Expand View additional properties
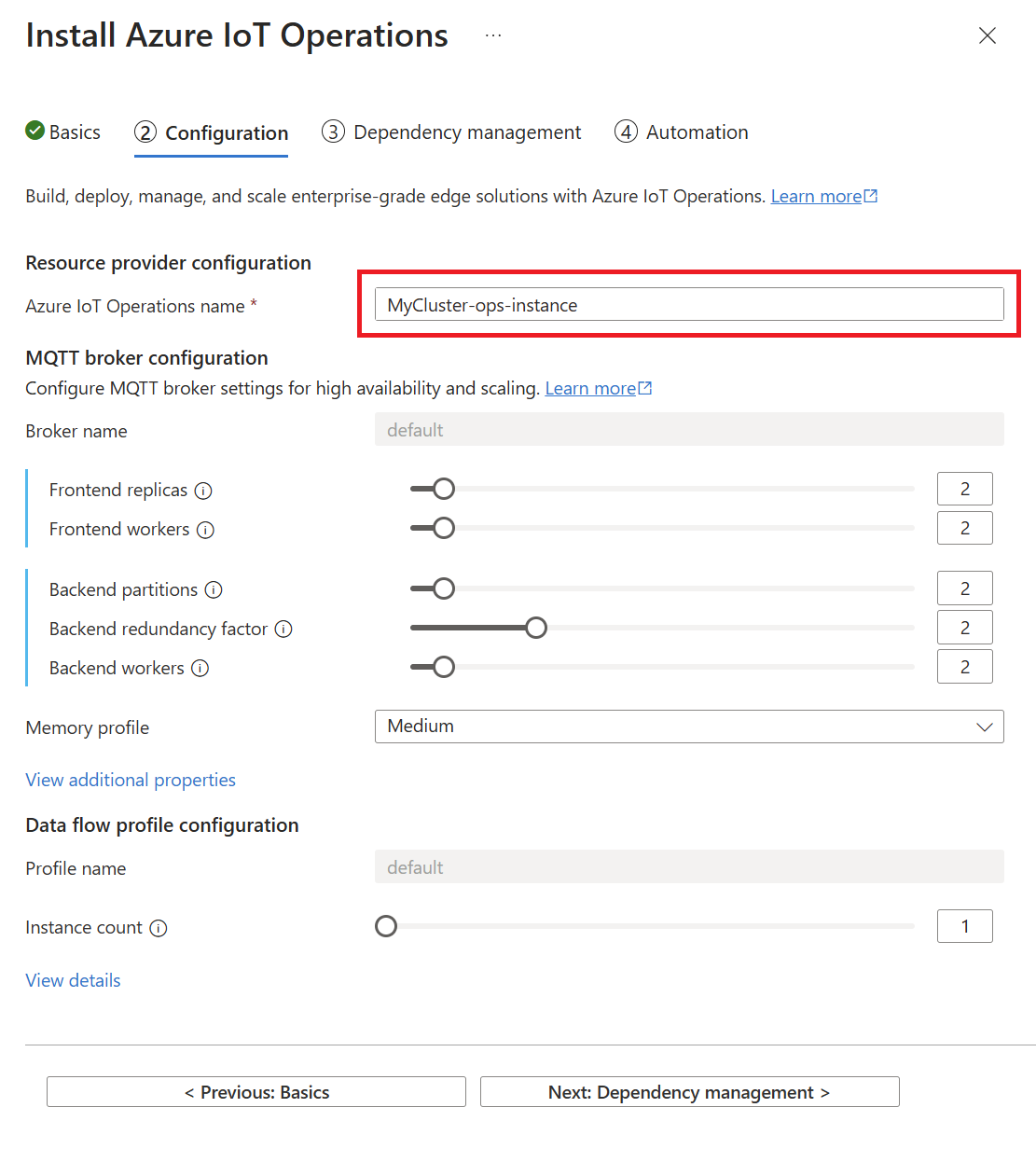Viewport: 1036px width, 1149px height. pyautogui.click(x=130, y=780)
